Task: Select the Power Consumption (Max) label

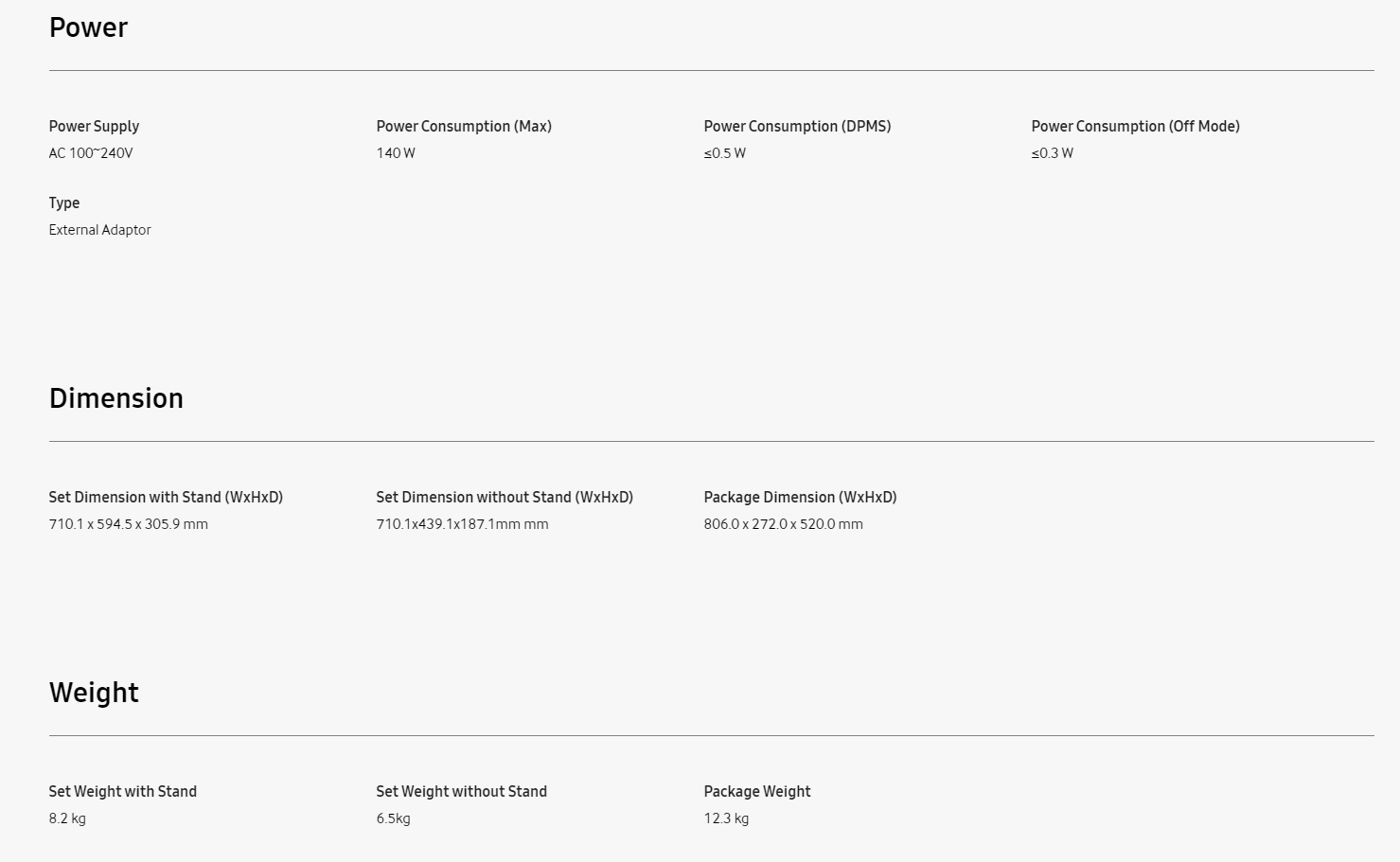Action: click(464, 126)
